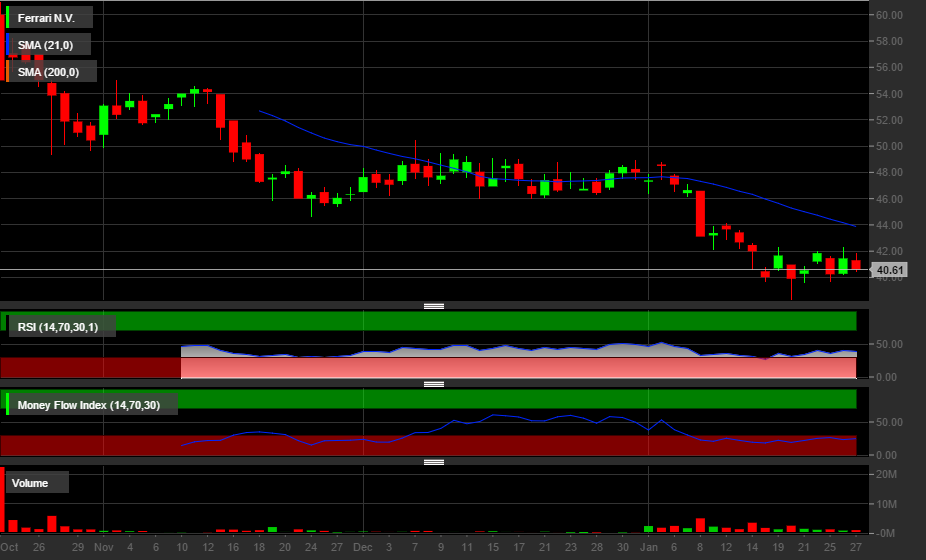Select the RSI (14,70,30,1) indicator label
Viewport: 926px width, 560px height.
tap(60, 327)
